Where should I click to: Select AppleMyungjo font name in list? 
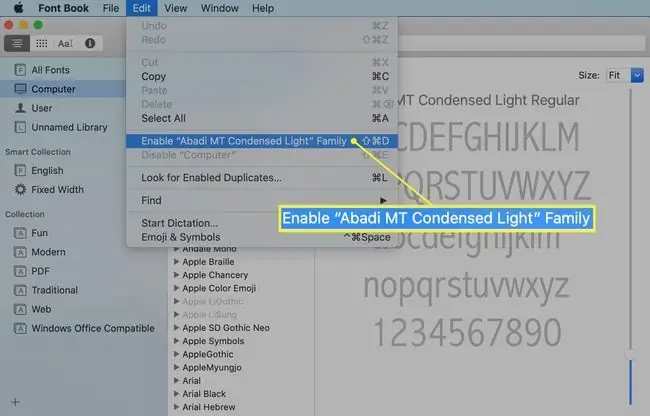click(x=212, y=368)
